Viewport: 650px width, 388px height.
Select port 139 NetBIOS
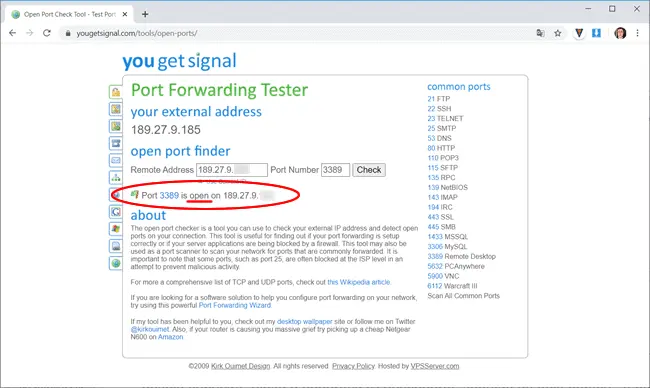447,187
